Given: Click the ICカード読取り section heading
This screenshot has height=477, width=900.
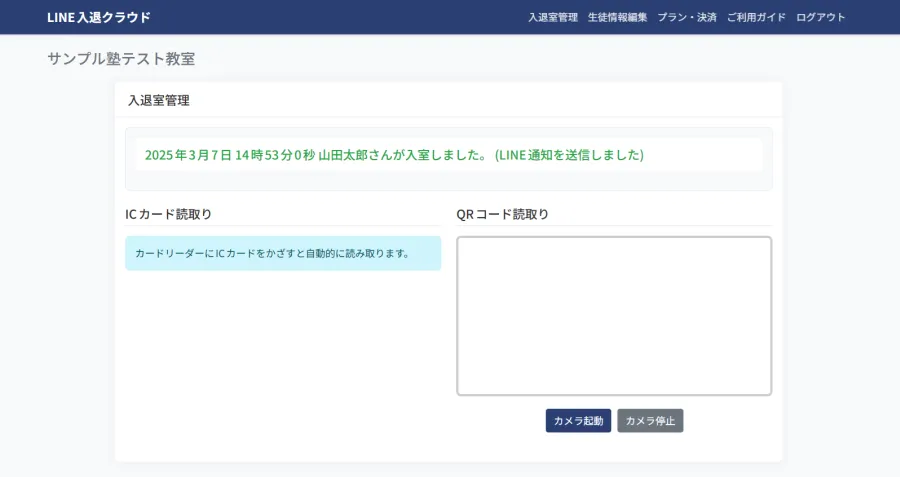Looking at the screenshot, I should 168,214.
